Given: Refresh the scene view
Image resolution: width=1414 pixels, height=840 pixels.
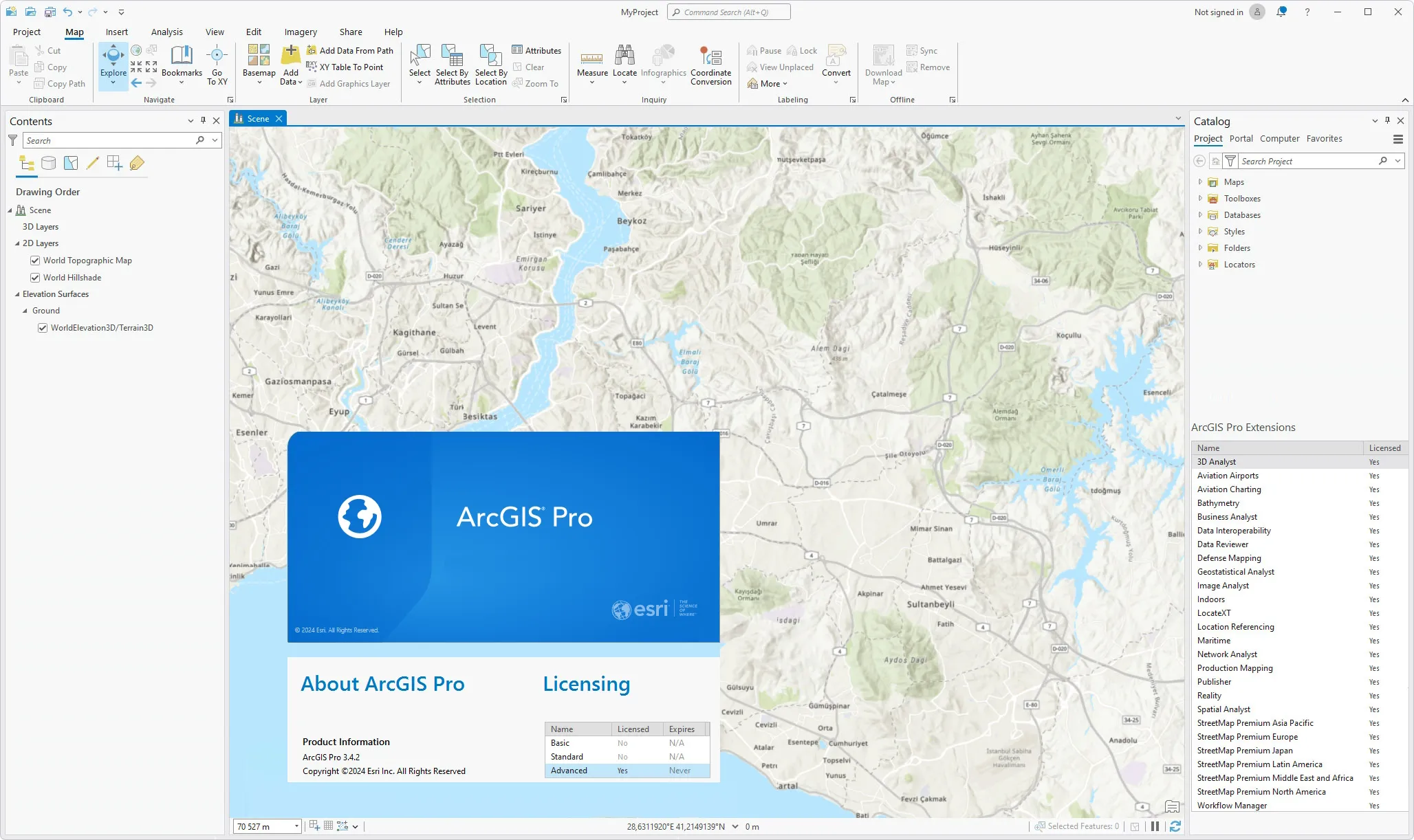Looking at the screenshot, I should pos(1175,826).
